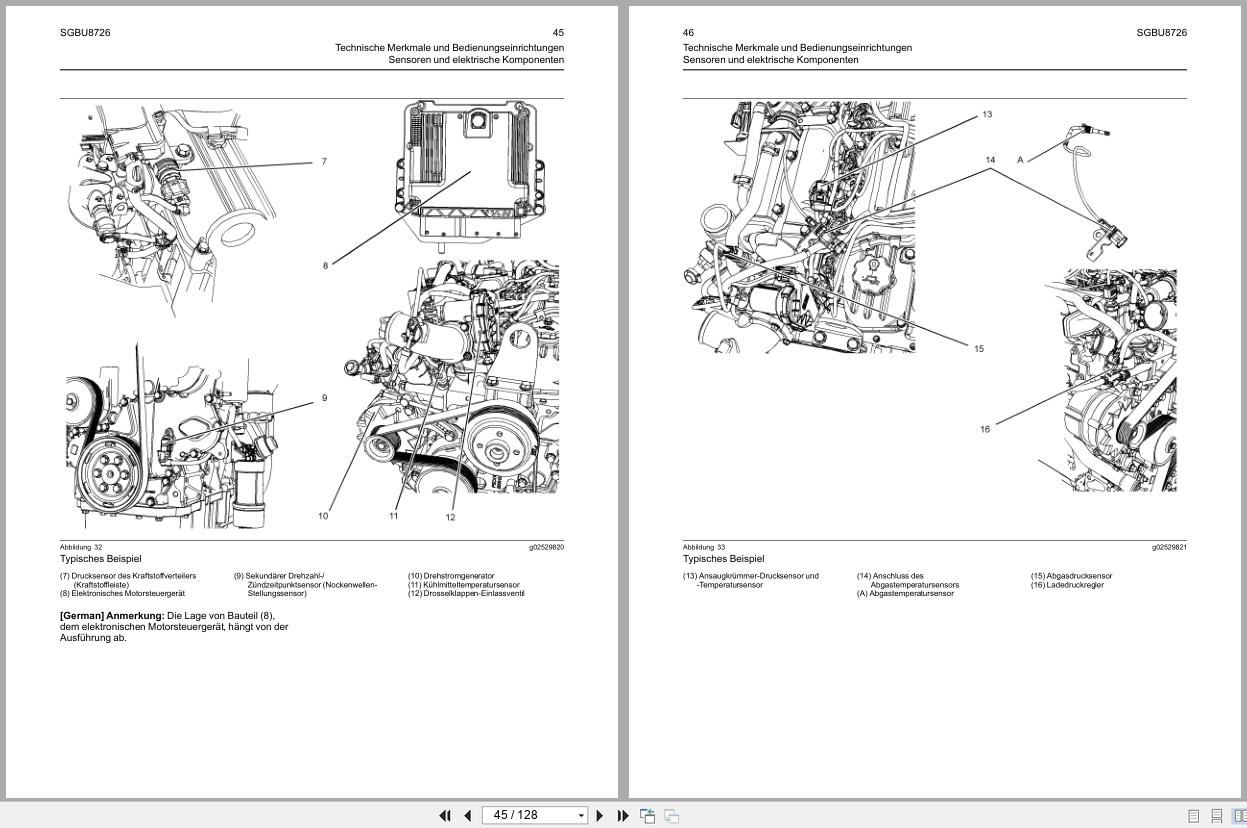Image resolution: width=1247 pixels, height=828 pixels.
Task: Go to the previous page
Action: pos(467,816)
